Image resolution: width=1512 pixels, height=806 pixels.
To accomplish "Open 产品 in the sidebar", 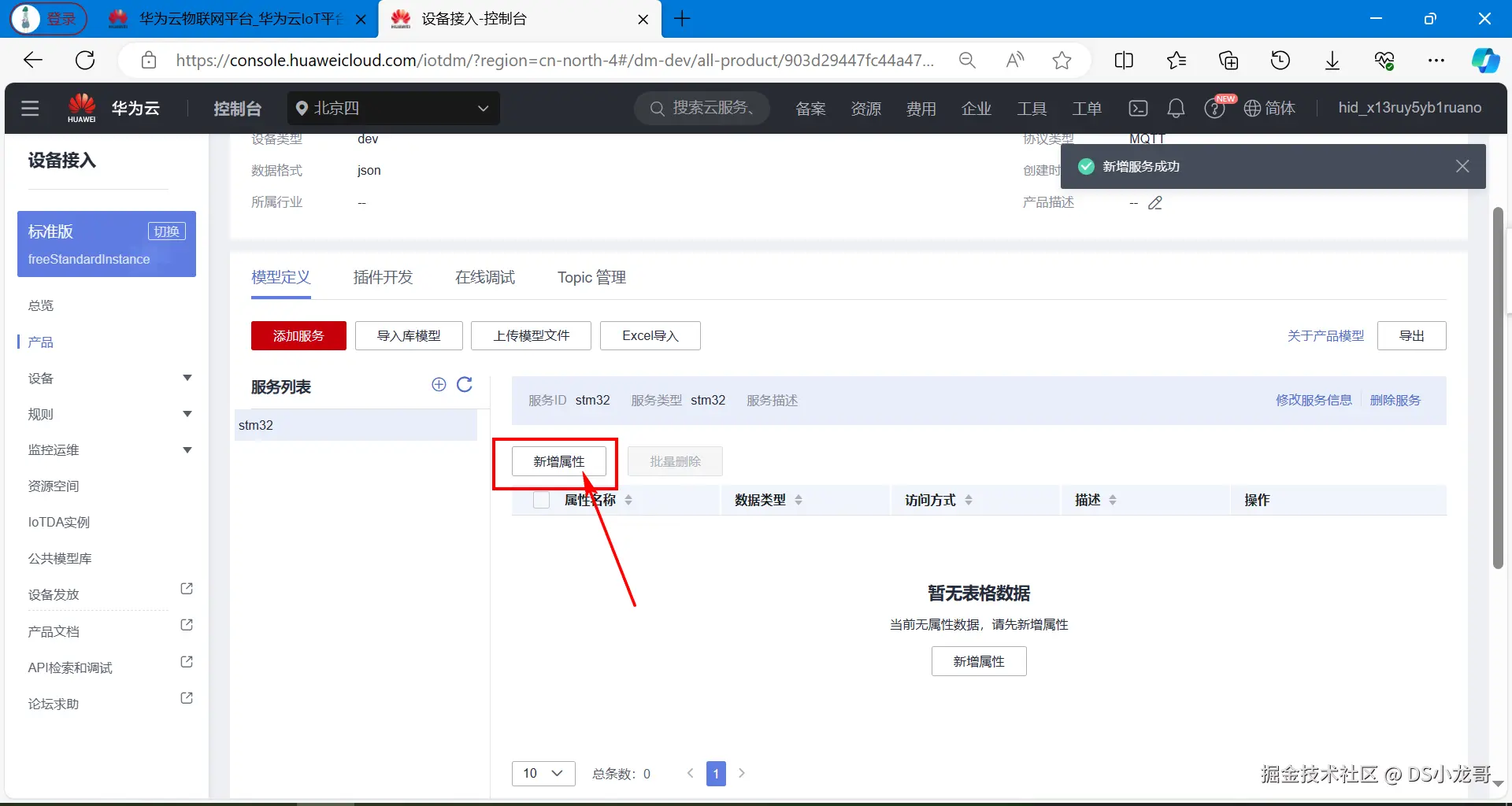I will click(41, 342).
